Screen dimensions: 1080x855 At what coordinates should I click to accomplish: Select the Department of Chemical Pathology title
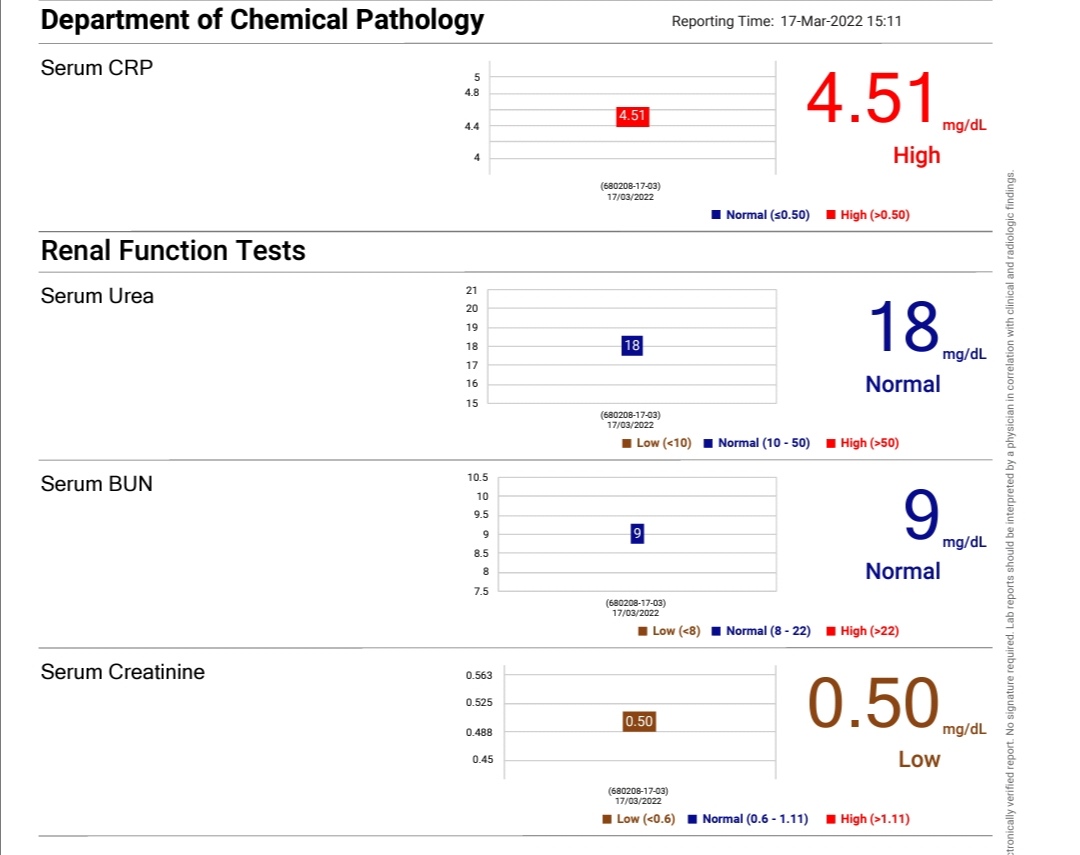[262, 20]
